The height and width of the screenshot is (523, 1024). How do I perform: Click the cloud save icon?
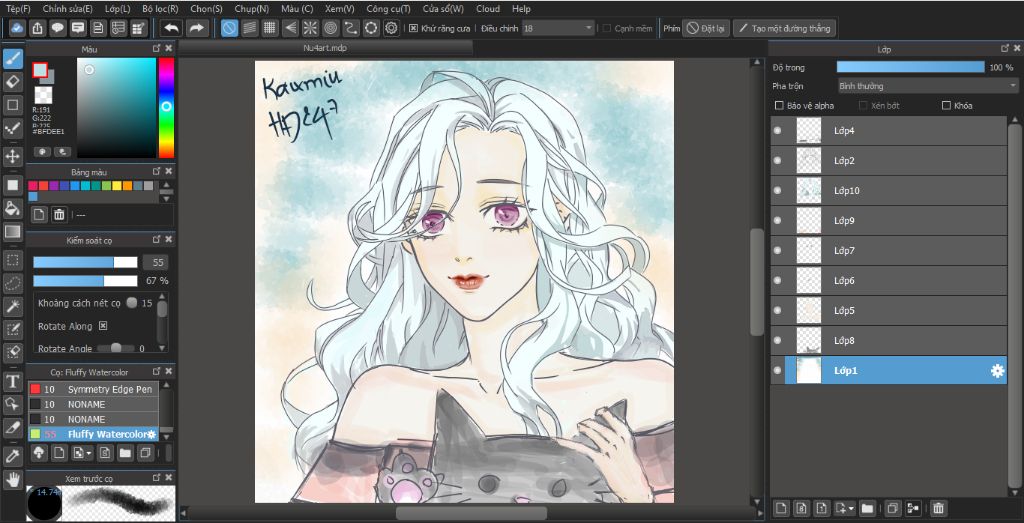click(x=17, y=28)
